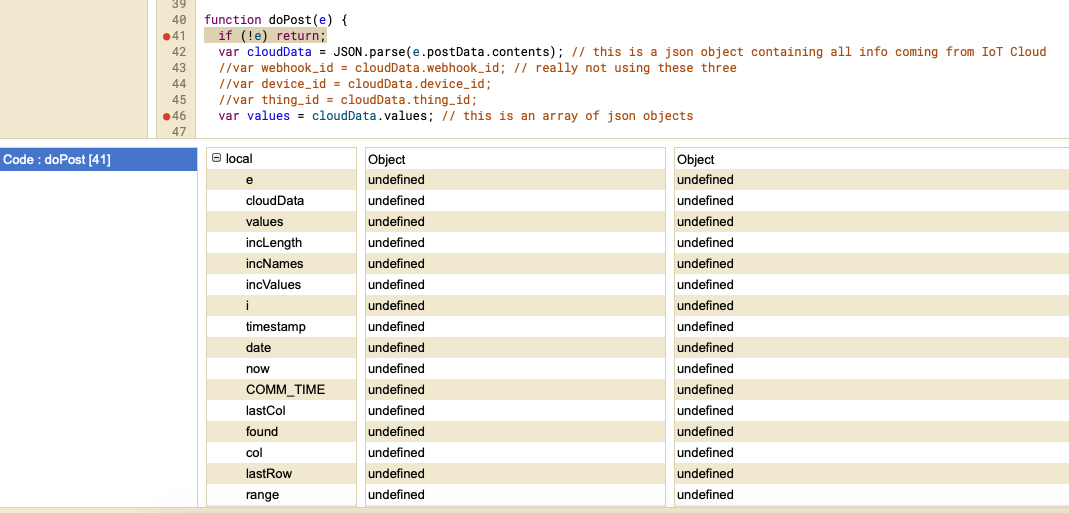Click line number 42 in the gutter

[179, 52]
